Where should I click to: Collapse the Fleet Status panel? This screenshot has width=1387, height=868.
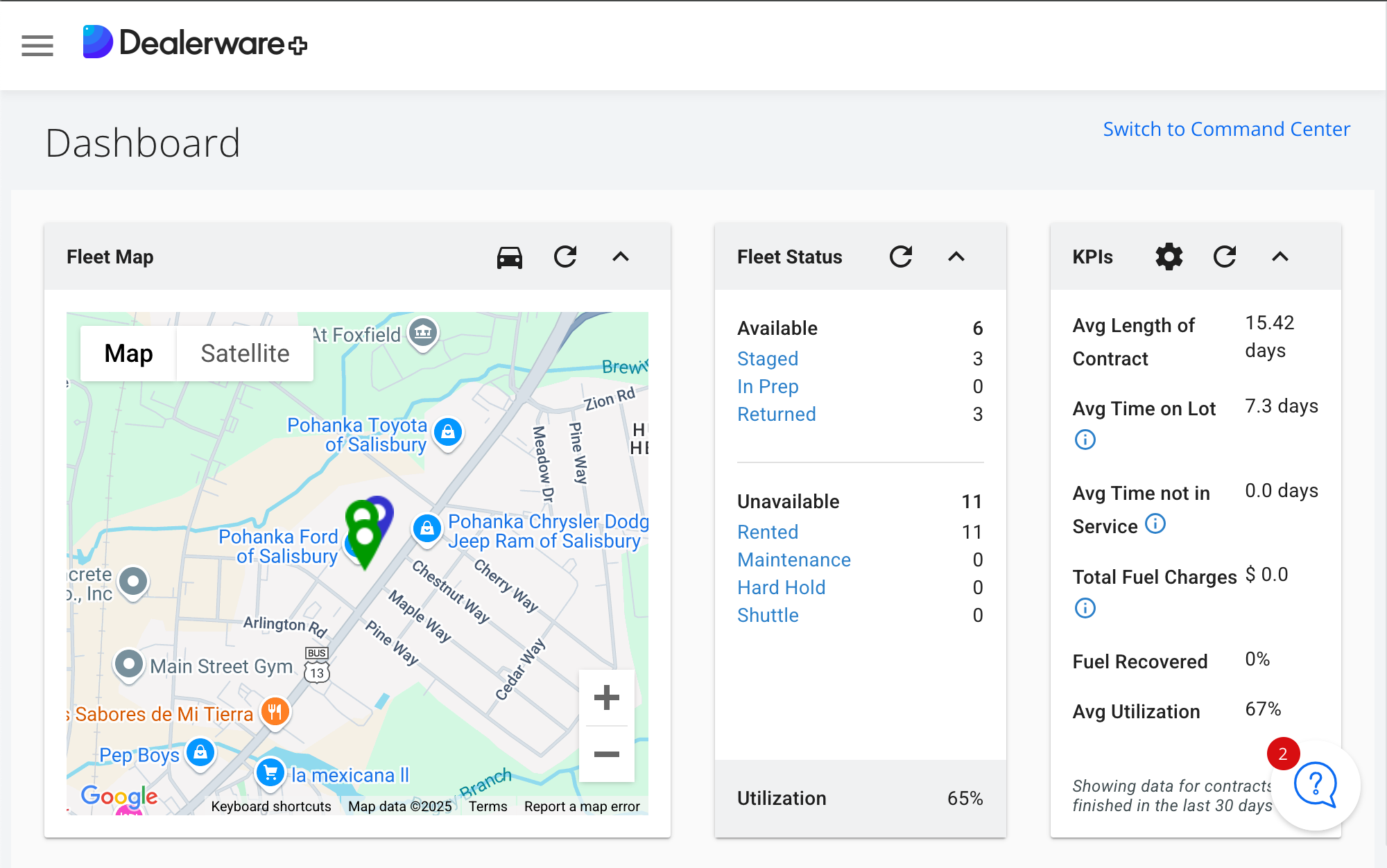pyautogui.click(x=956, y=257)
